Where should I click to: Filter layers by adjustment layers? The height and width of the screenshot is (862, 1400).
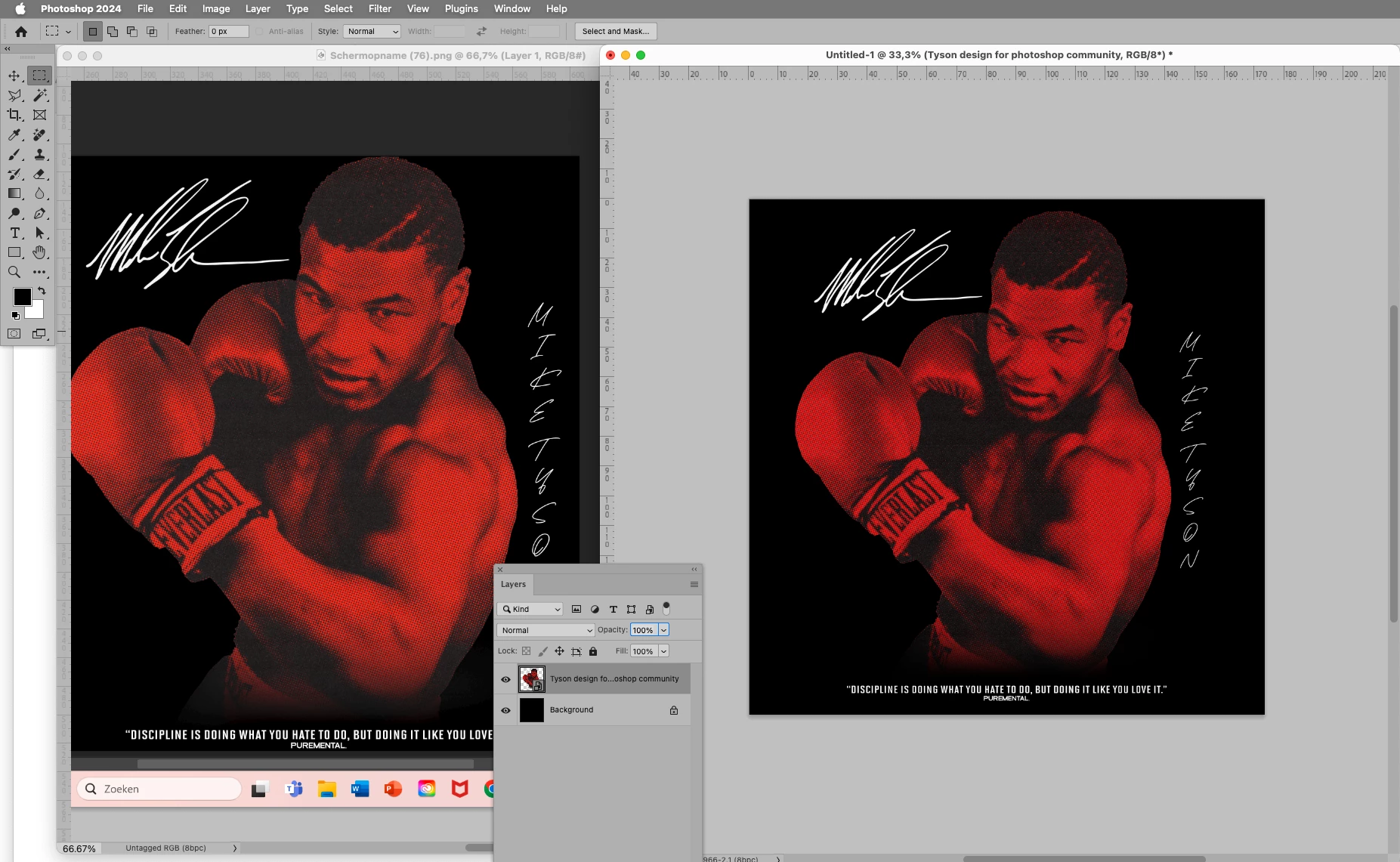coord(595,609)
